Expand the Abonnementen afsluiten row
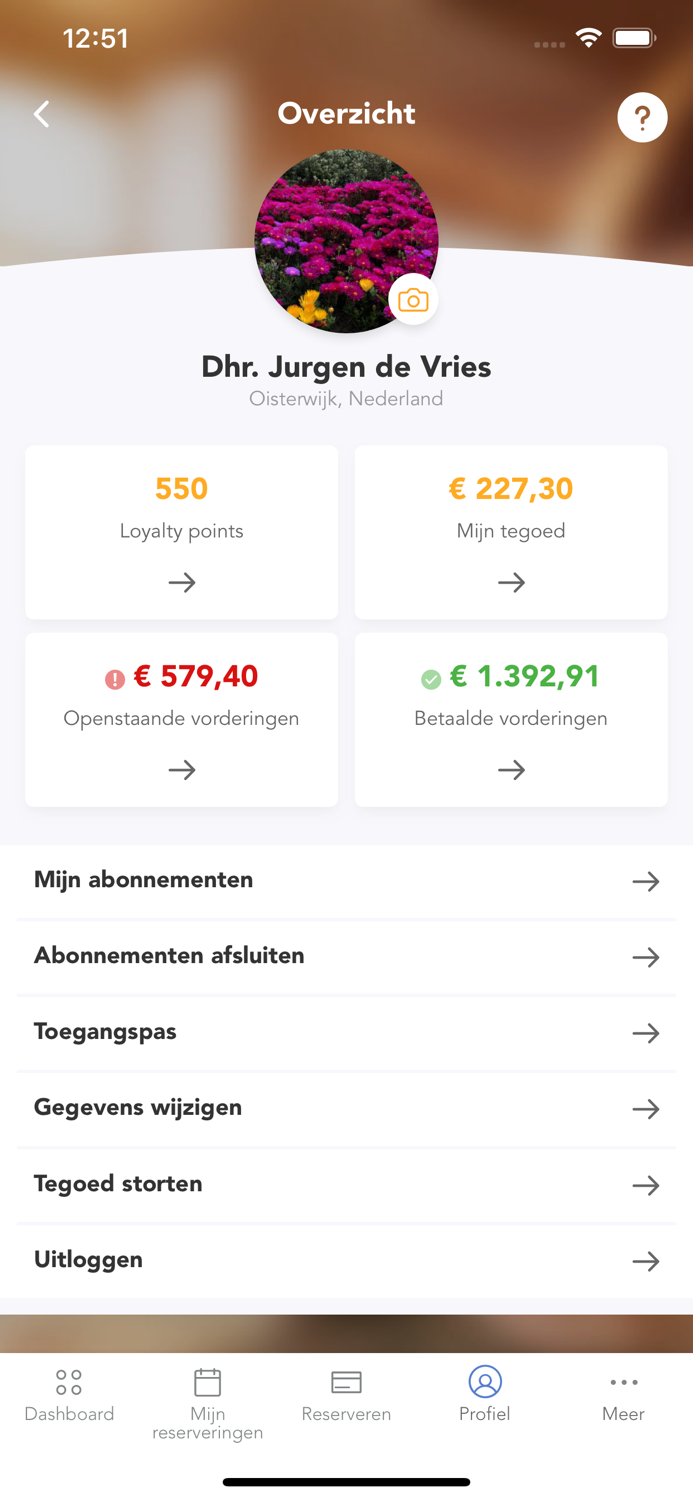This screenshot has width=693, height=1500. [x=647, y=957]
